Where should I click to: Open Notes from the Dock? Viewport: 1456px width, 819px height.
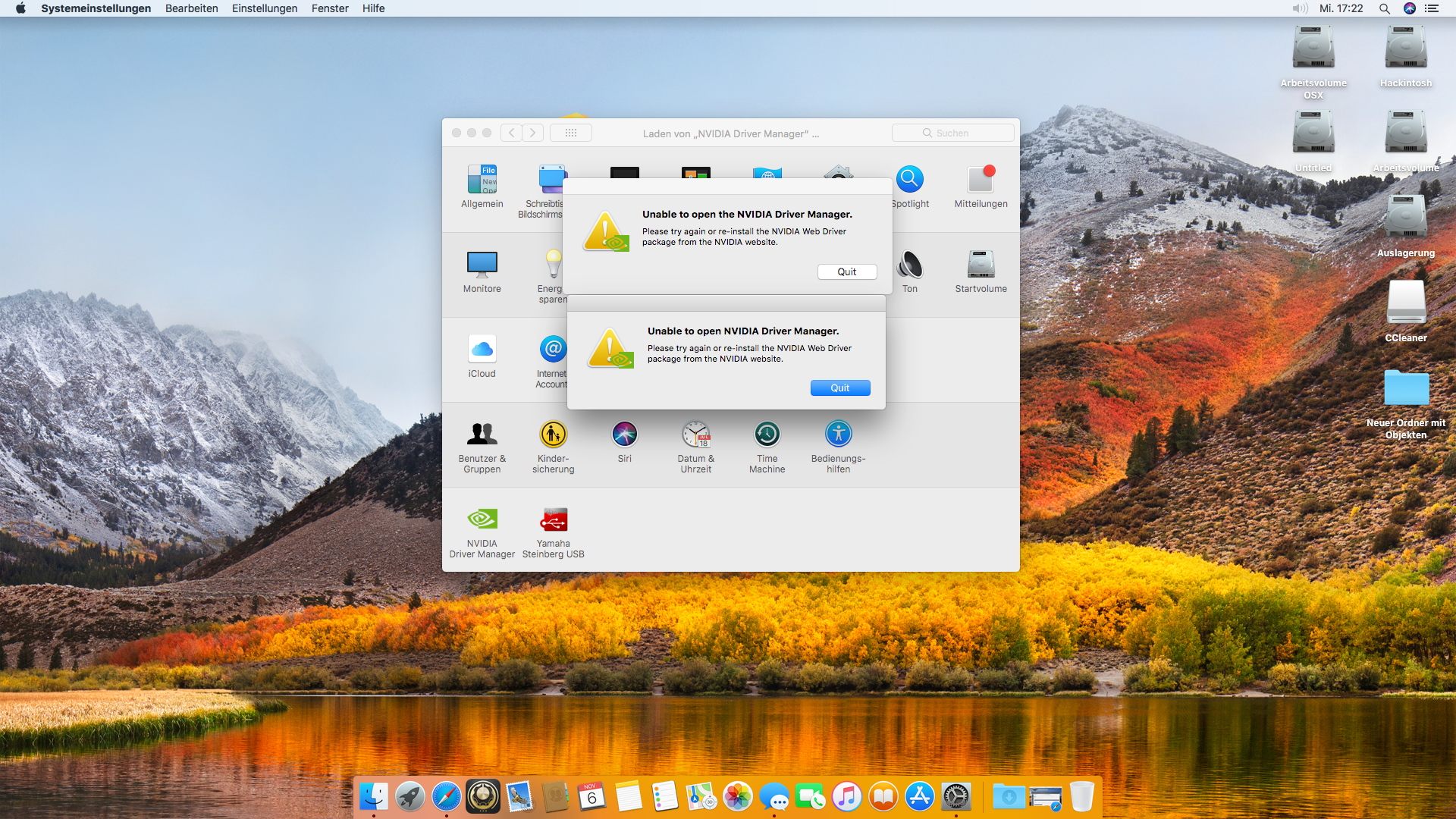click(x=629, y=797)
